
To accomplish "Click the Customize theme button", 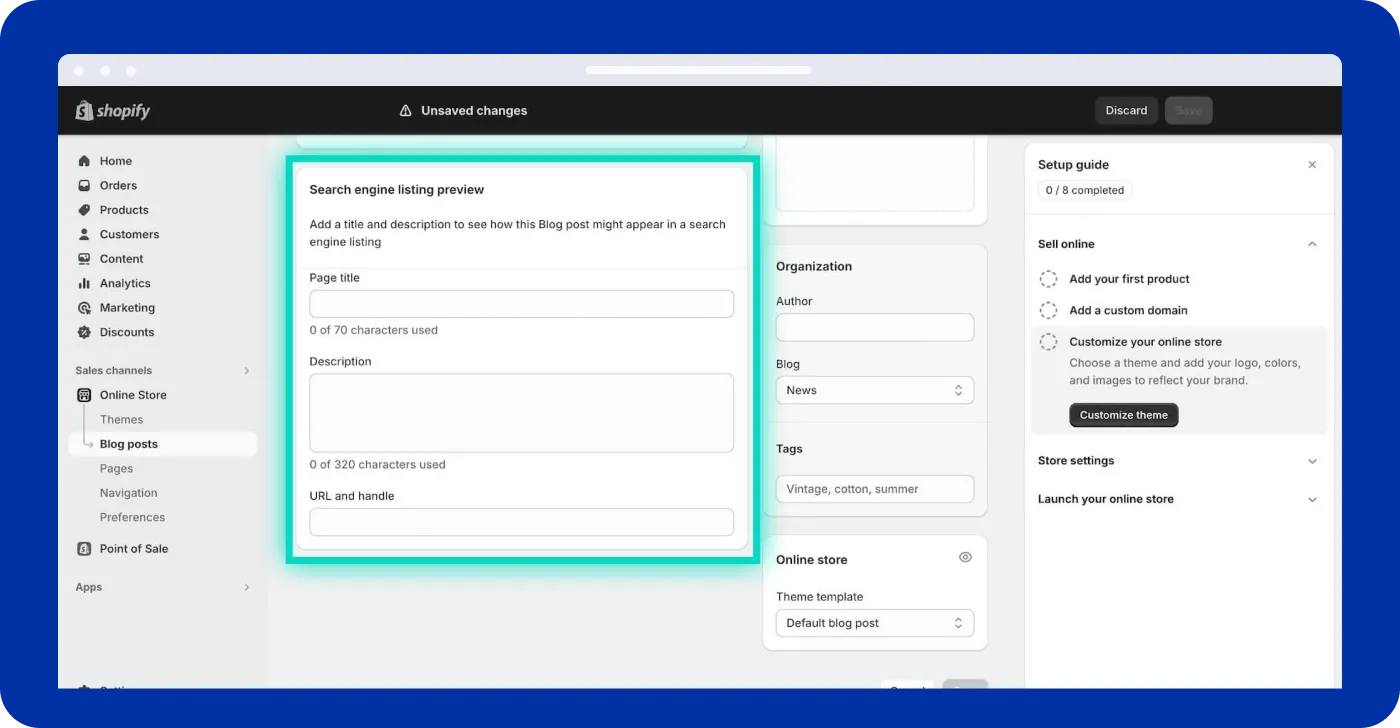I will click(1123, 415).
